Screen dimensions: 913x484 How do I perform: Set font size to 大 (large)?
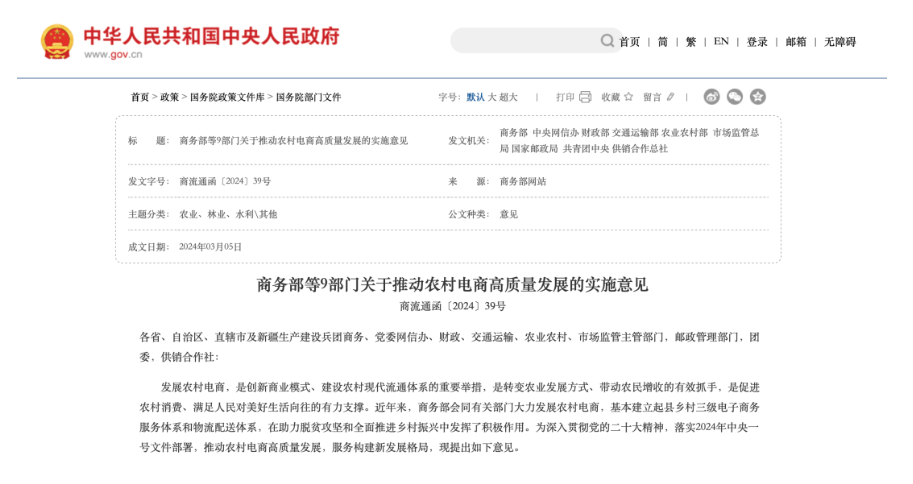pos(492,97)
